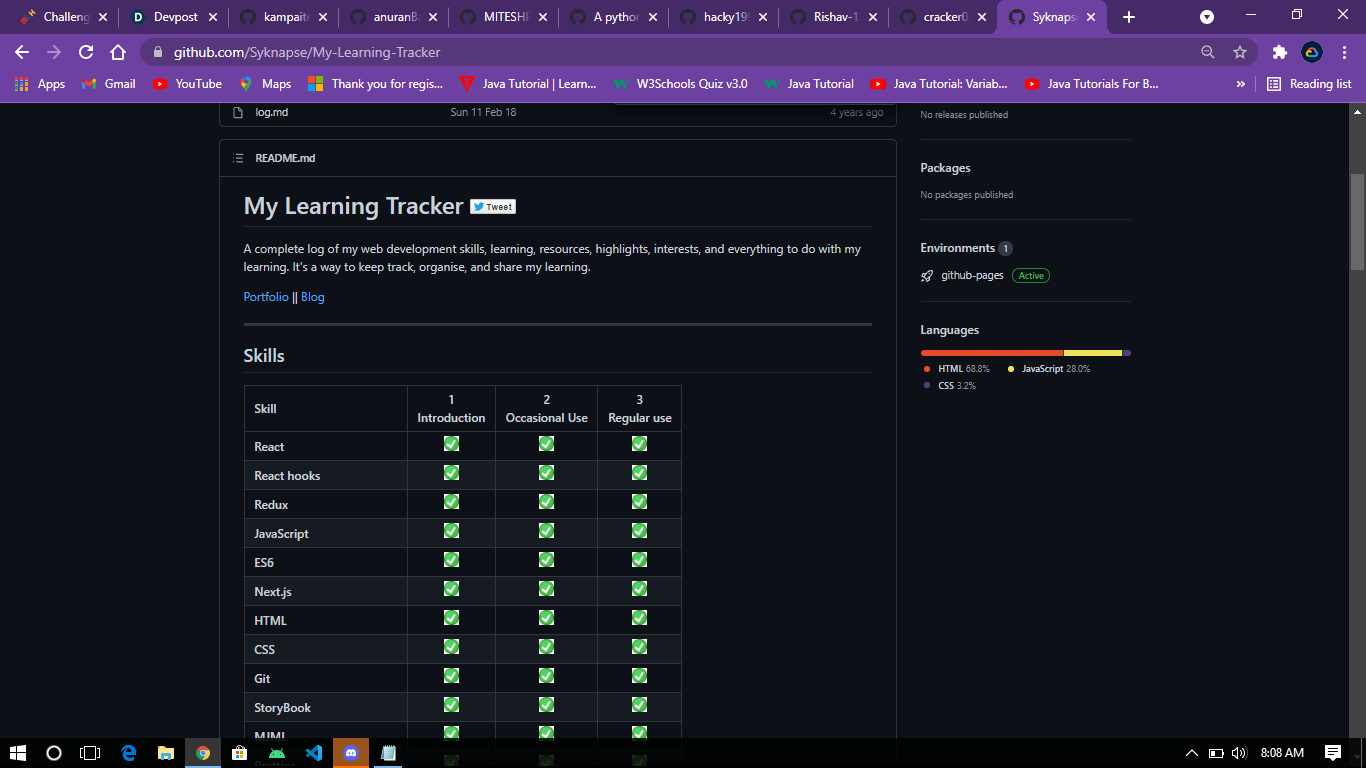Click the HTML Introduction check mark
This screenshot has height=768, width=1366.
(451, 617)
